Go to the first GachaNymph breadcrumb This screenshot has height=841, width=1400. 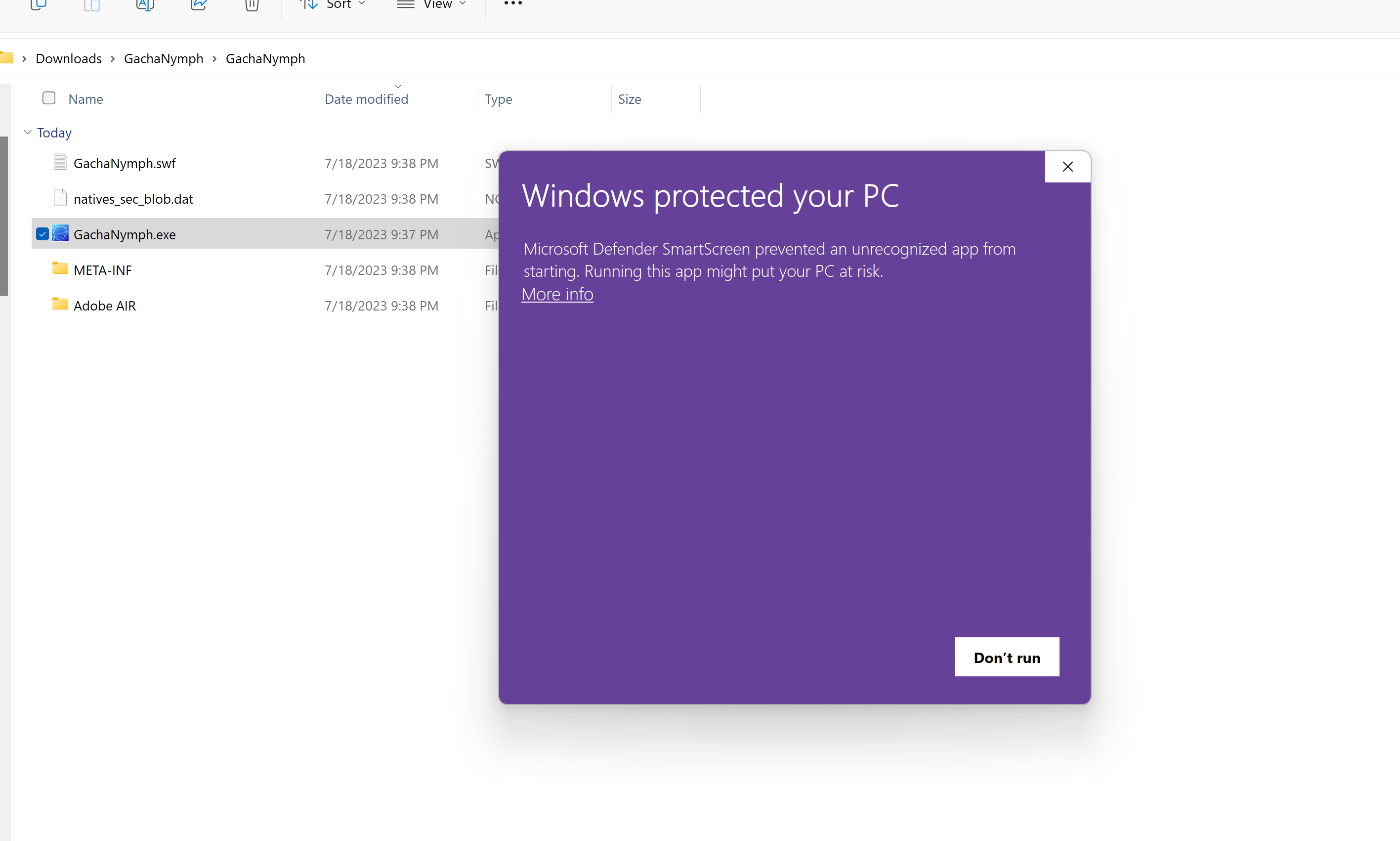tap(164, 58)
